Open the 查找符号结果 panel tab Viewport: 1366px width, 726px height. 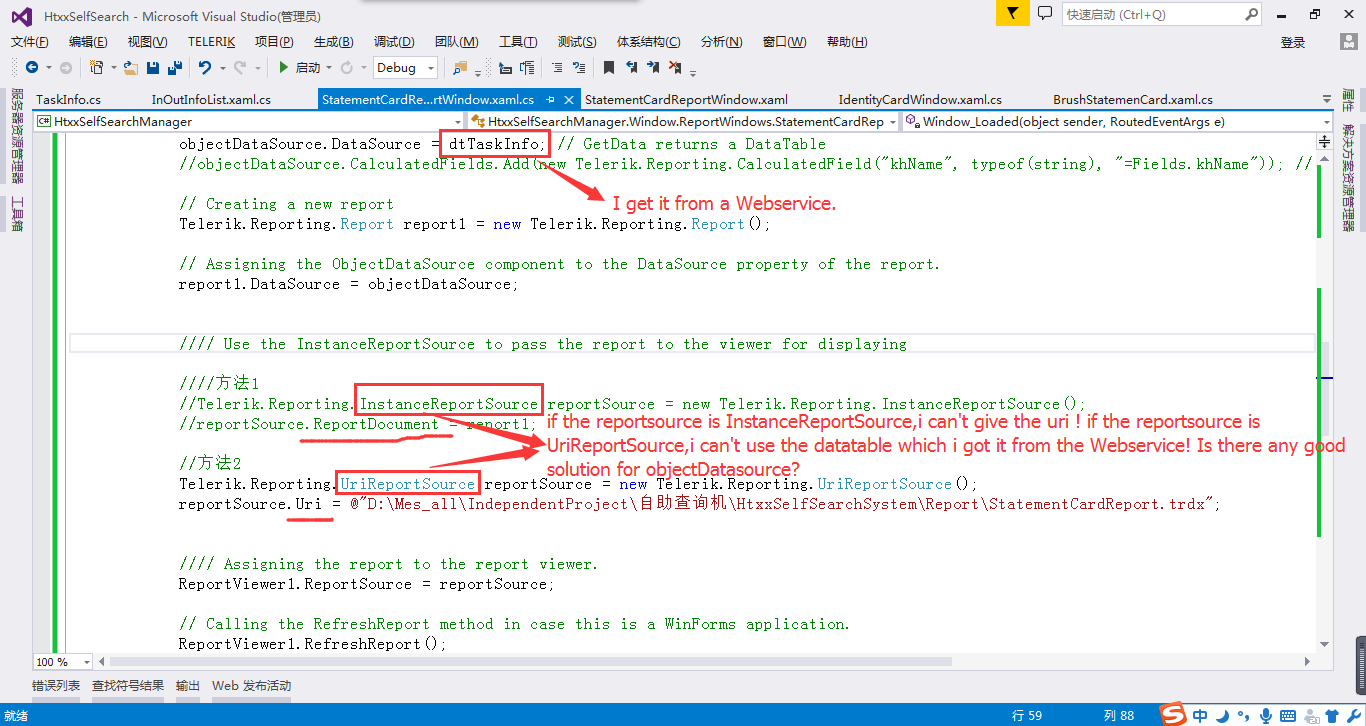[128, 686]
